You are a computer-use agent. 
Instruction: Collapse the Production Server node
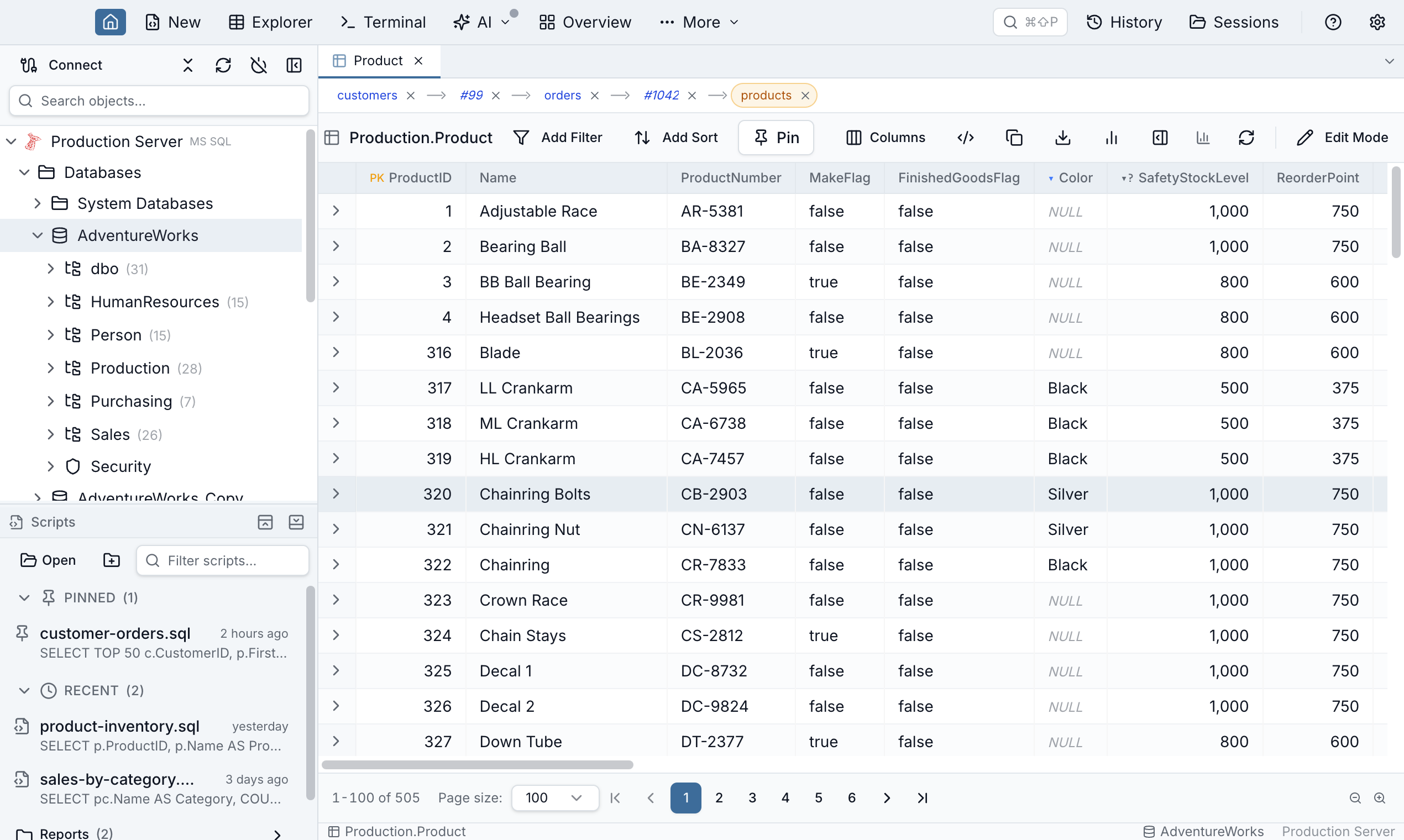click(11, 141)
